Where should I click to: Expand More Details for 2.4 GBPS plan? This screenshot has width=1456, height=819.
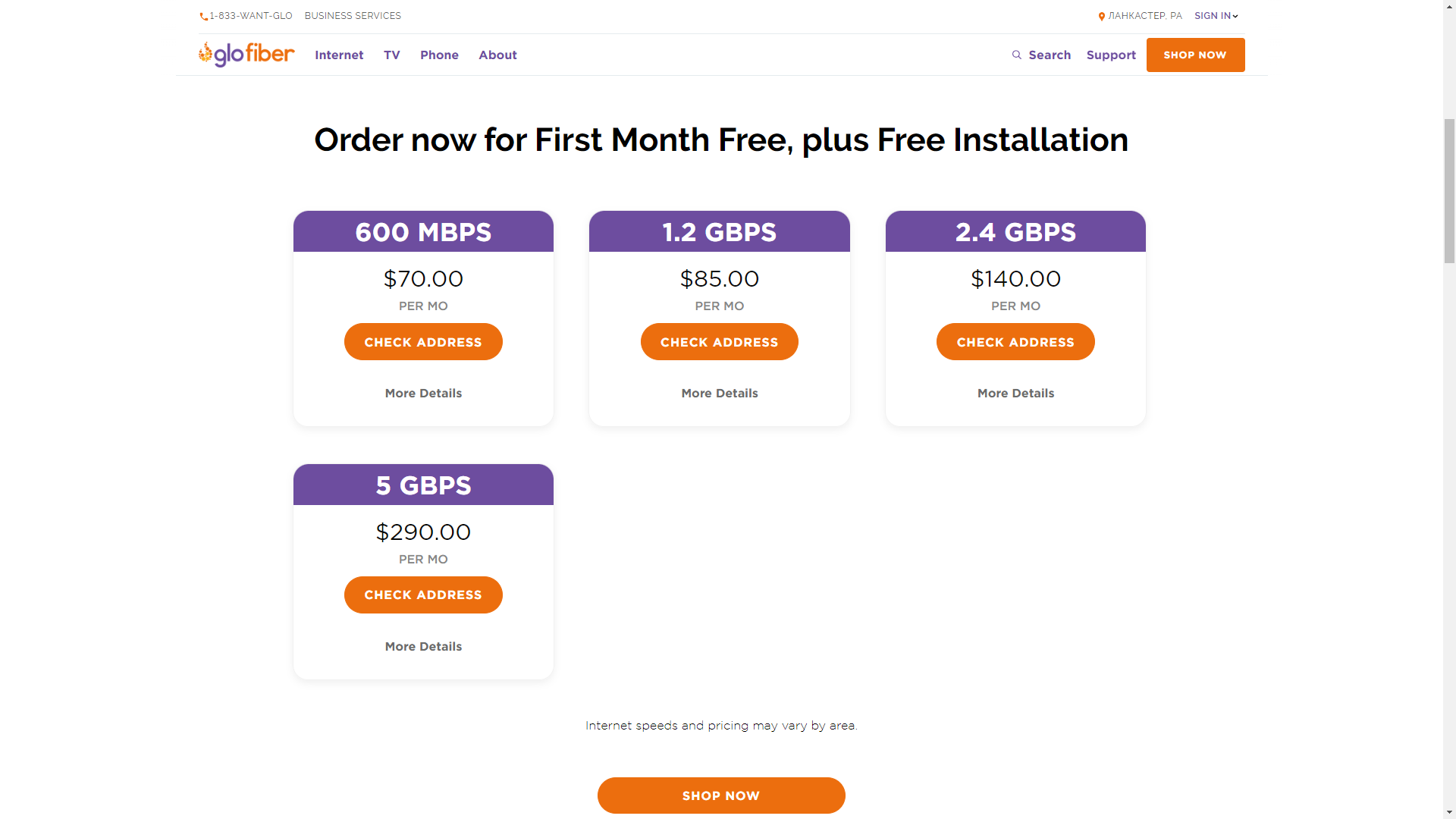pos(1015,394)
